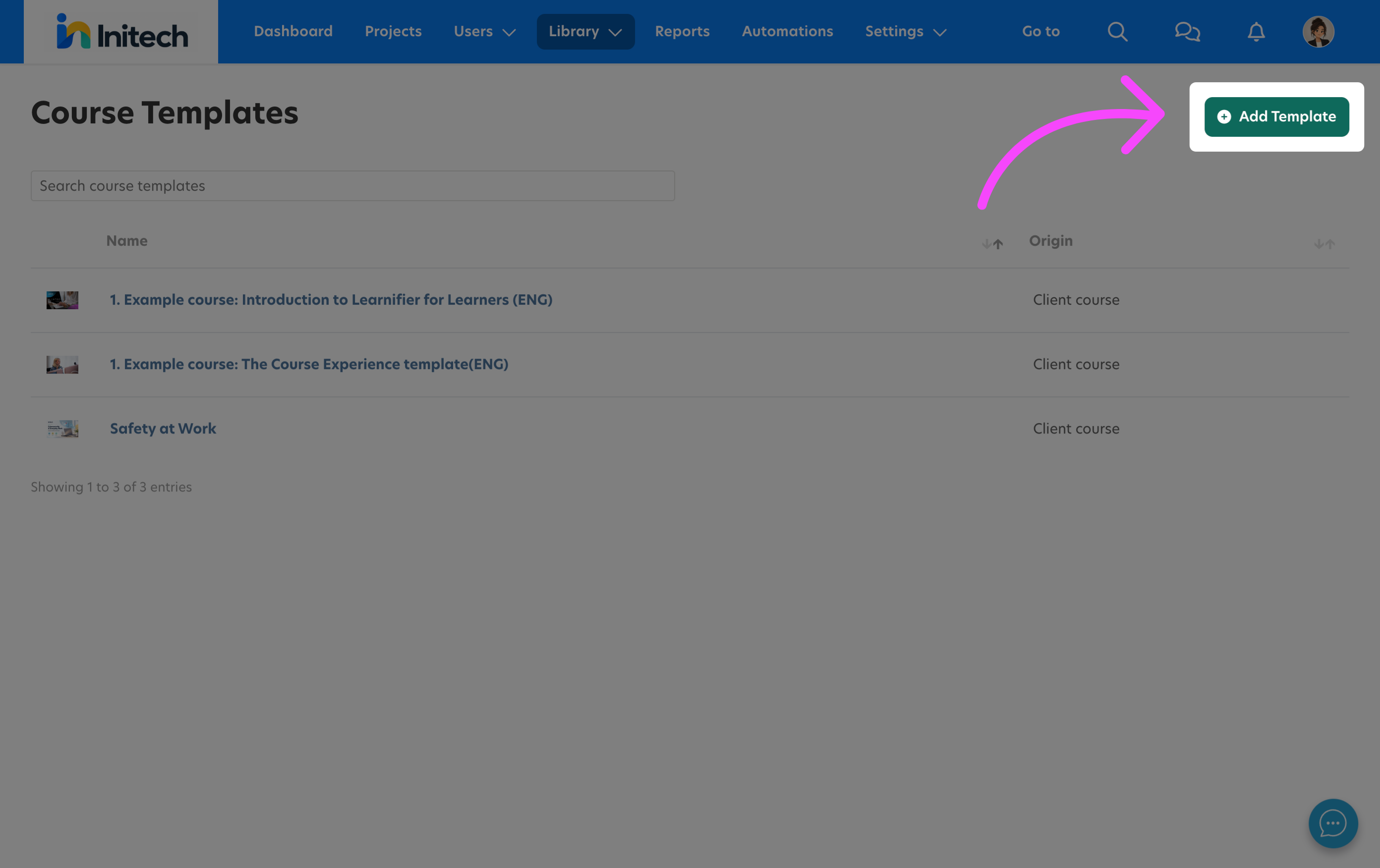Viewport: 1380px width, 868px height.
Task: Open The Course Experience template
Action: tap(309, 364)
